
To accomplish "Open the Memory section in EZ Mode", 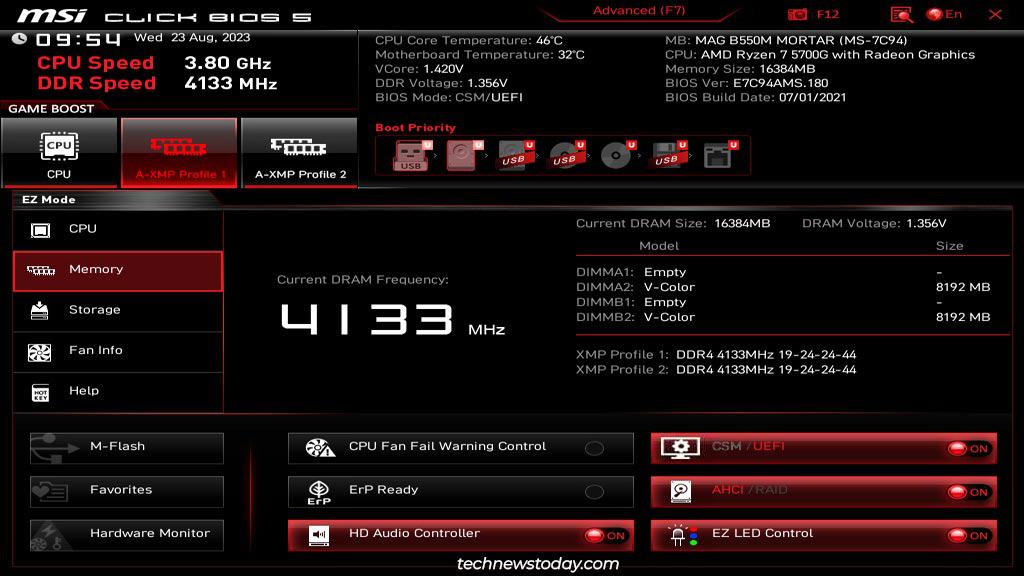I will point(118,270).
